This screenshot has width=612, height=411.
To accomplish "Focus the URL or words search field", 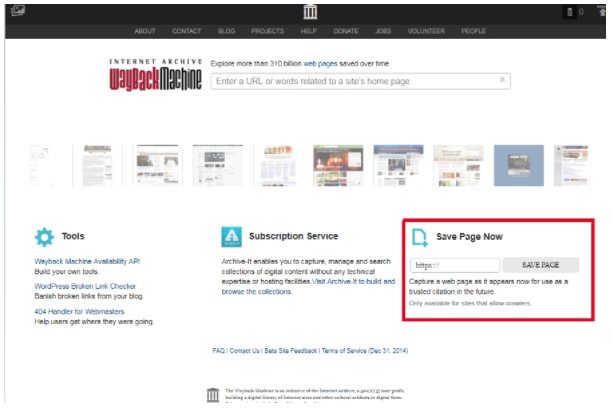I will (360, 81).
